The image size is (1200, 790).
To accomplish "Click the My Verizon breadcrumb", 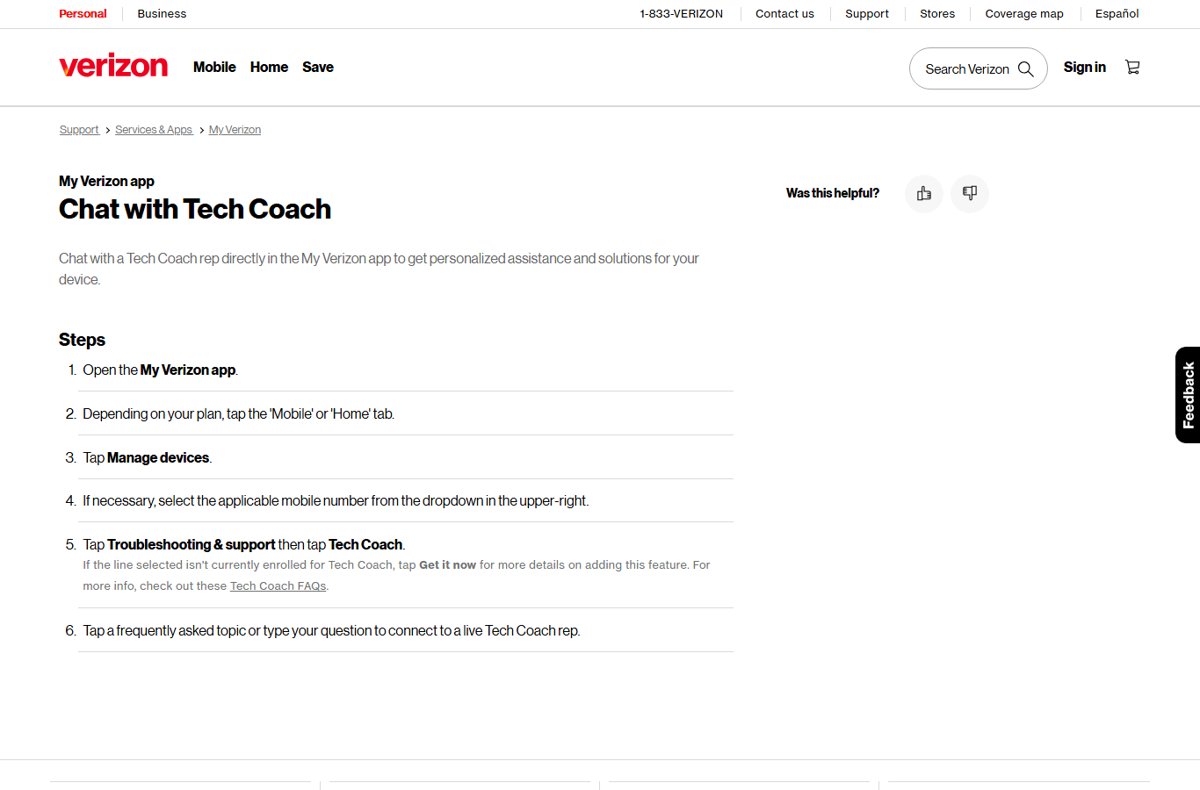I will (235, 130).
